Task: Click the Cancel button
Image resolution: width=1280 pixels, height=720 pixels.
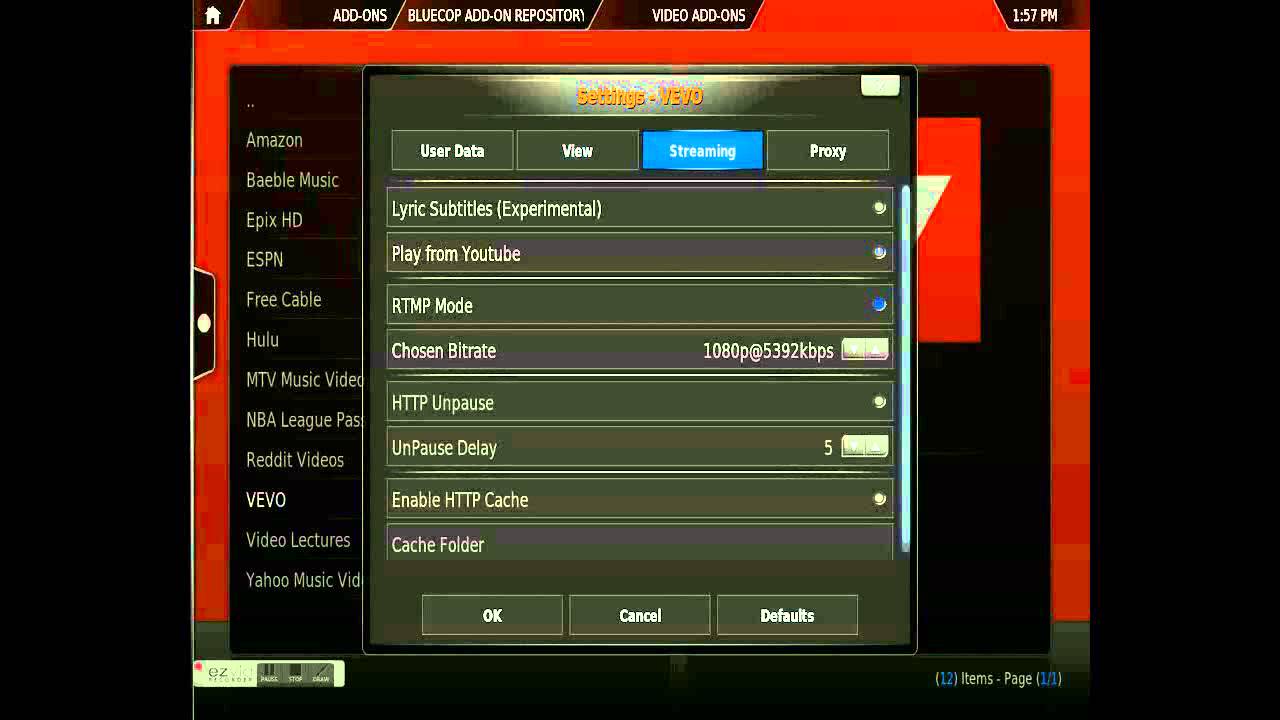Action: [x=640, y=615]
